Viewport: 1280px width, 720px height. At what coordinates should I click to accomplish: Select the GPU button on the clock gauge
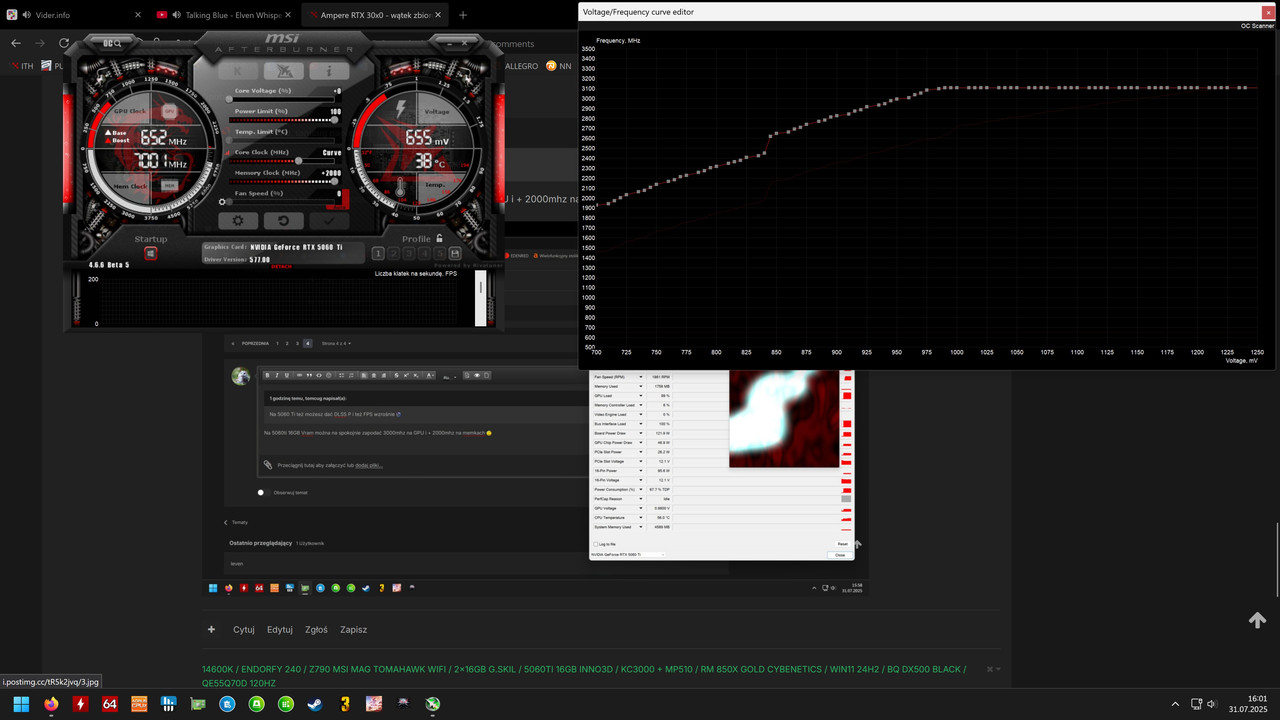(x=170, y=111)
